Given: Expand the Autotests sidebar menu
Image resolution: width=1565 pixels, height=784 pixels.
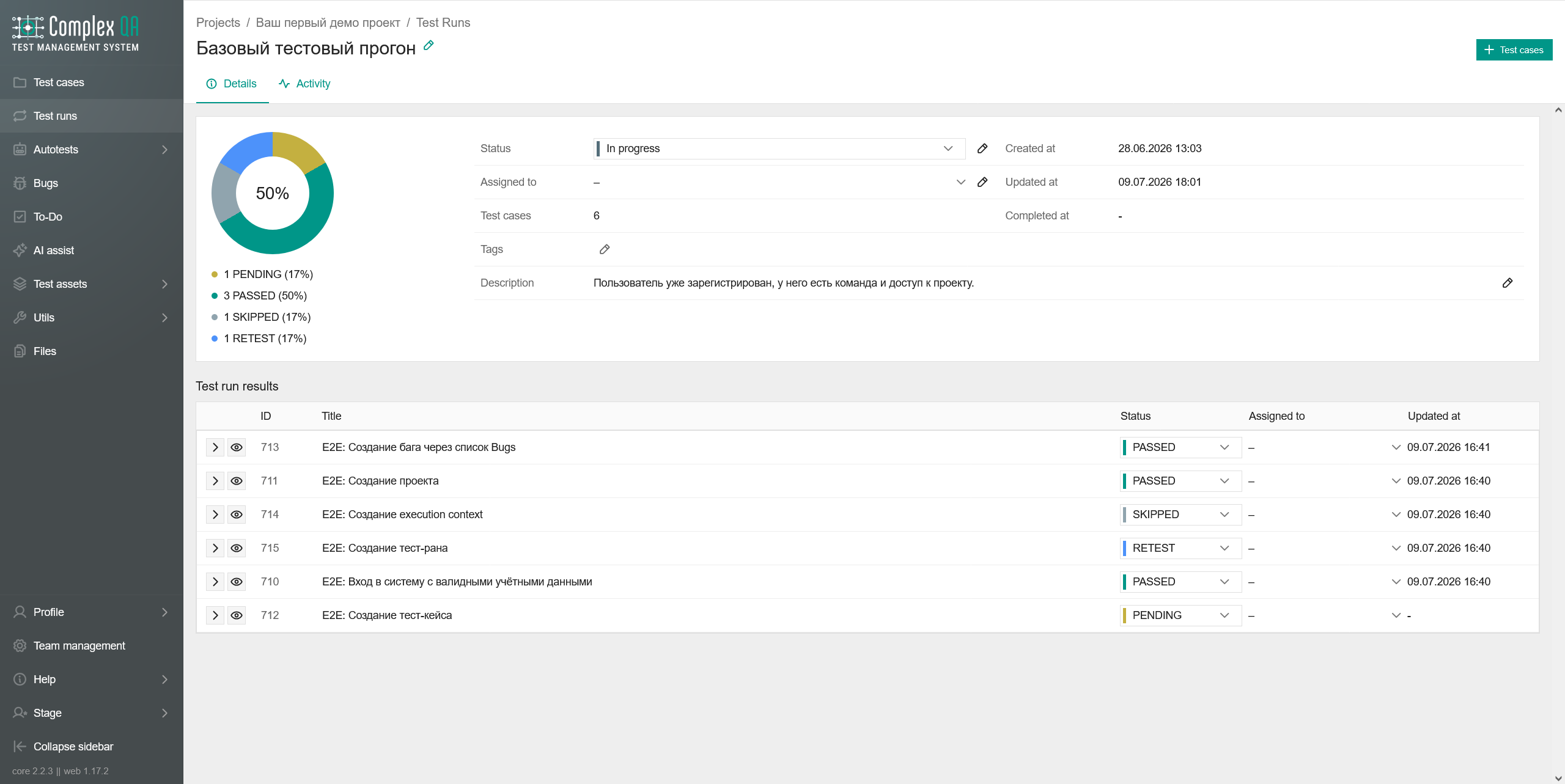Looking at the screenshot, I should pyautogui.click(x=92, y=150).
